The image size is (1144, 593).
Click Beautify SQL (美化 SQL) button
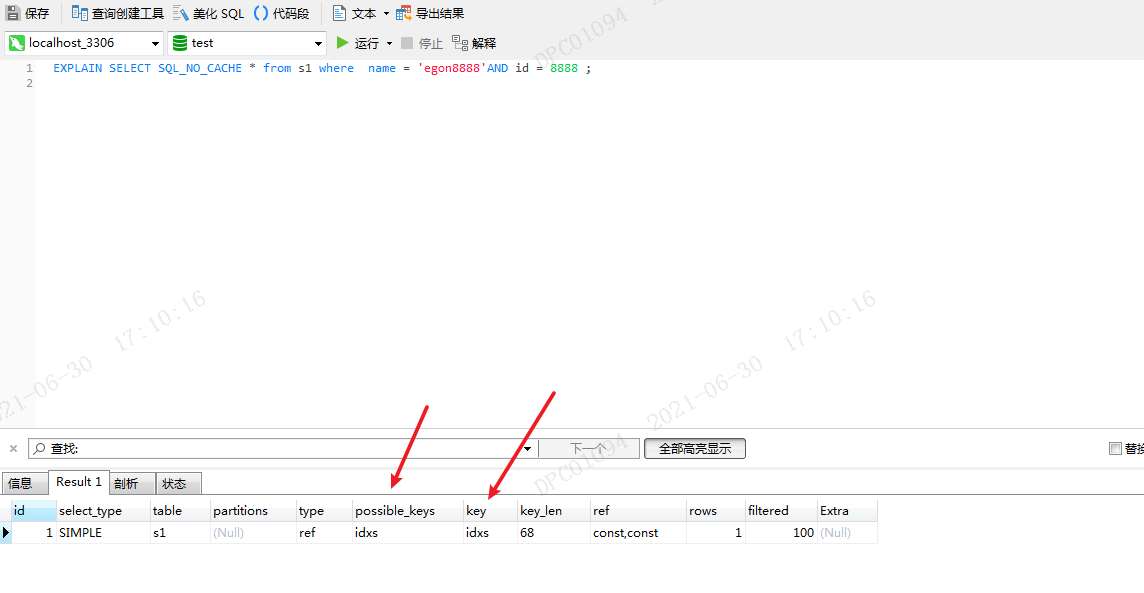[209, 13]
